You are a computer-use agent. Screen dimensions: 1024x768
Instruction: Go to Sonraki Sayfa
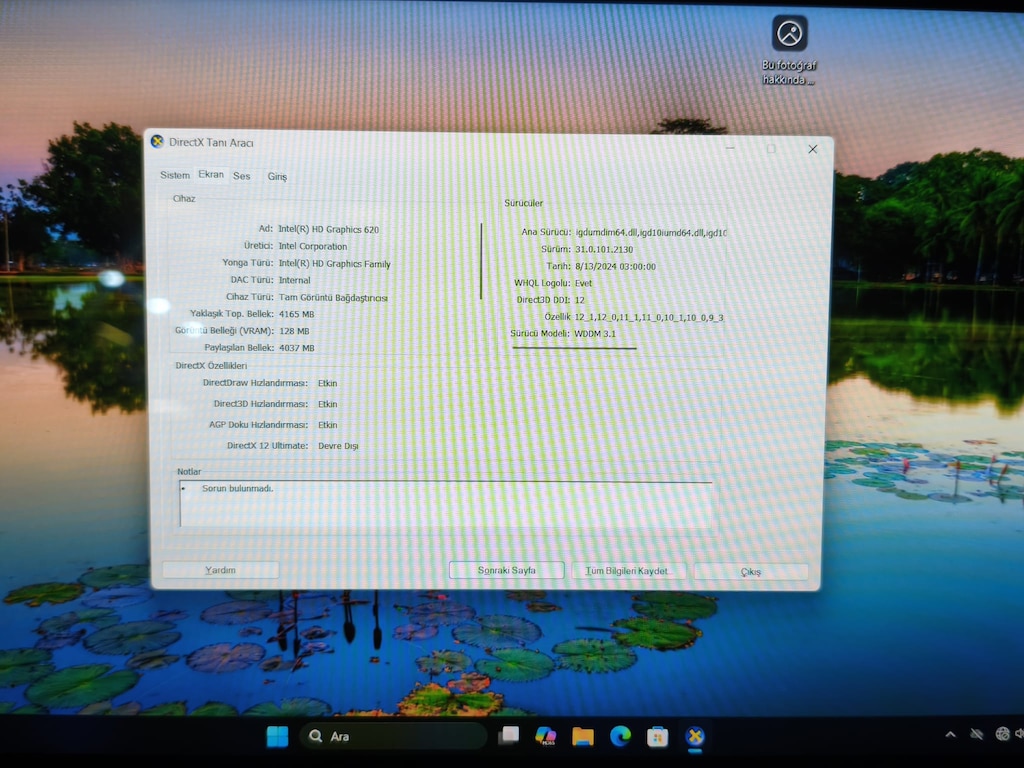(507, 570)
